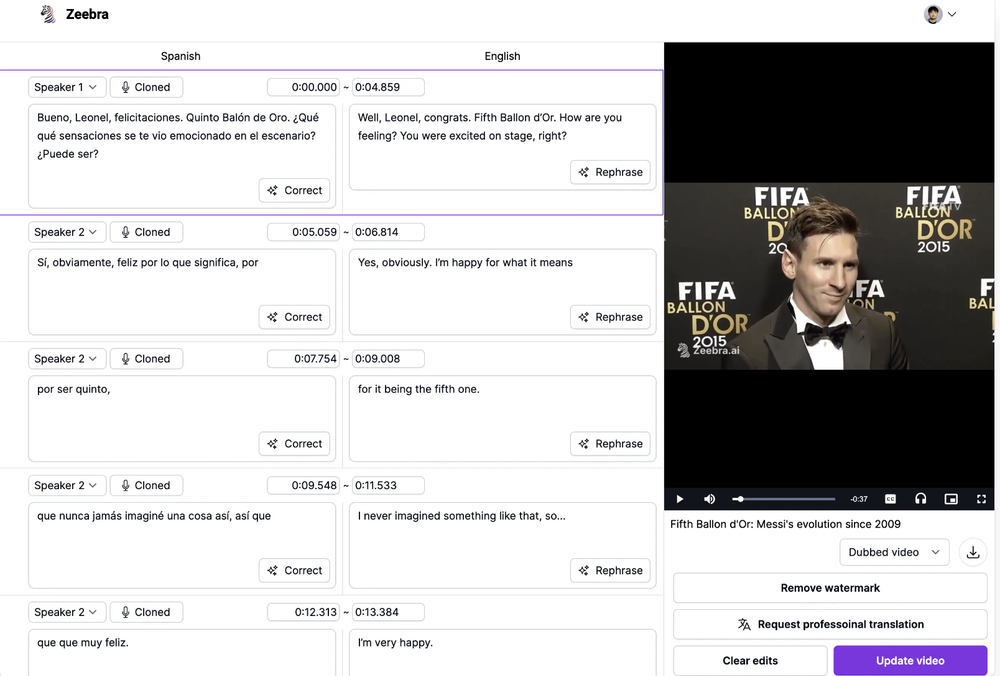Edit English text 'Well, Leonel, congrats'
Image resolution: width=1000 pixels, height=676 pixels.
pos(503,147)
